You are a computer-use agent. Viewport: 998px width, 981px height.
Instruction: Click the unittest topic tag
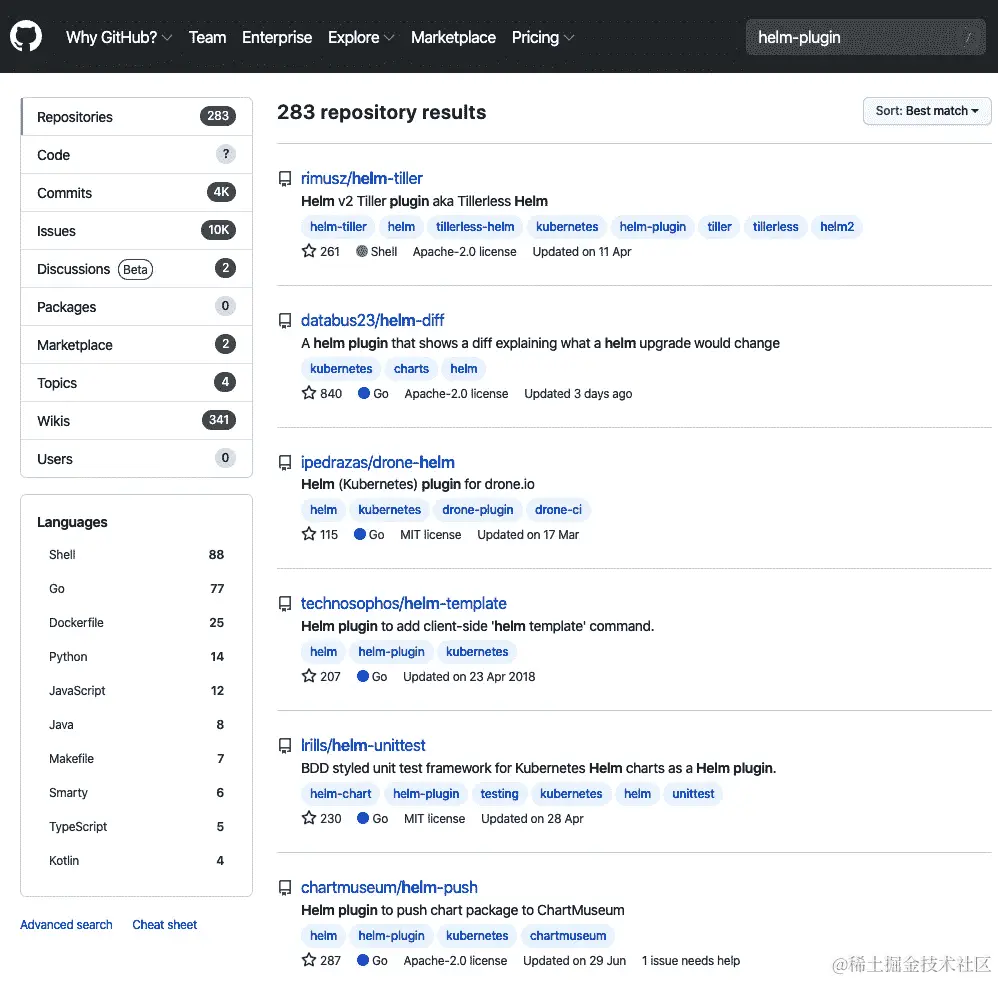tap(693, 794)
